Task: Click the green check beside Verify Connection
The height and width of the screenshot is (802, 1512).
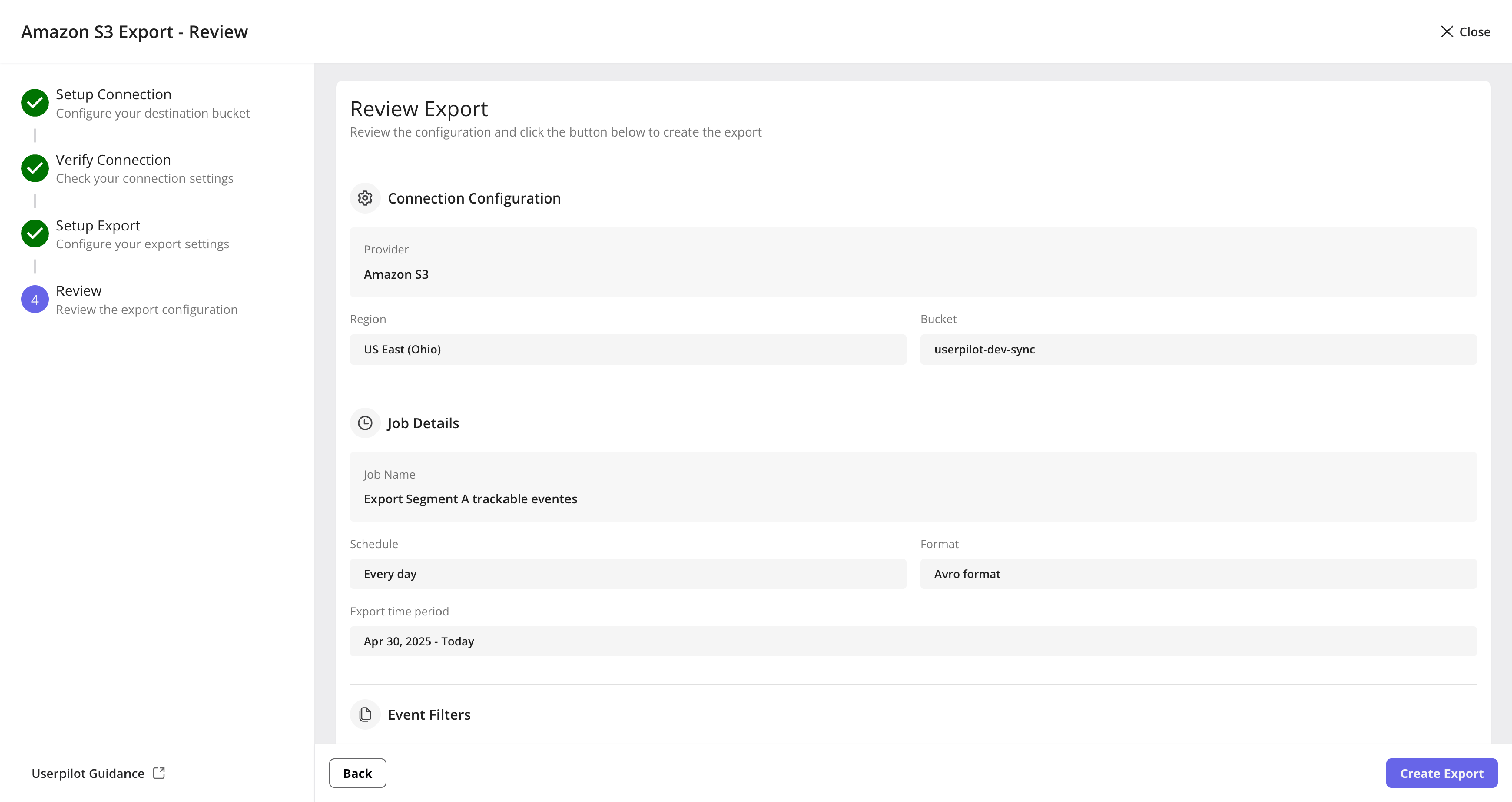Action: (x=35, y=168)
